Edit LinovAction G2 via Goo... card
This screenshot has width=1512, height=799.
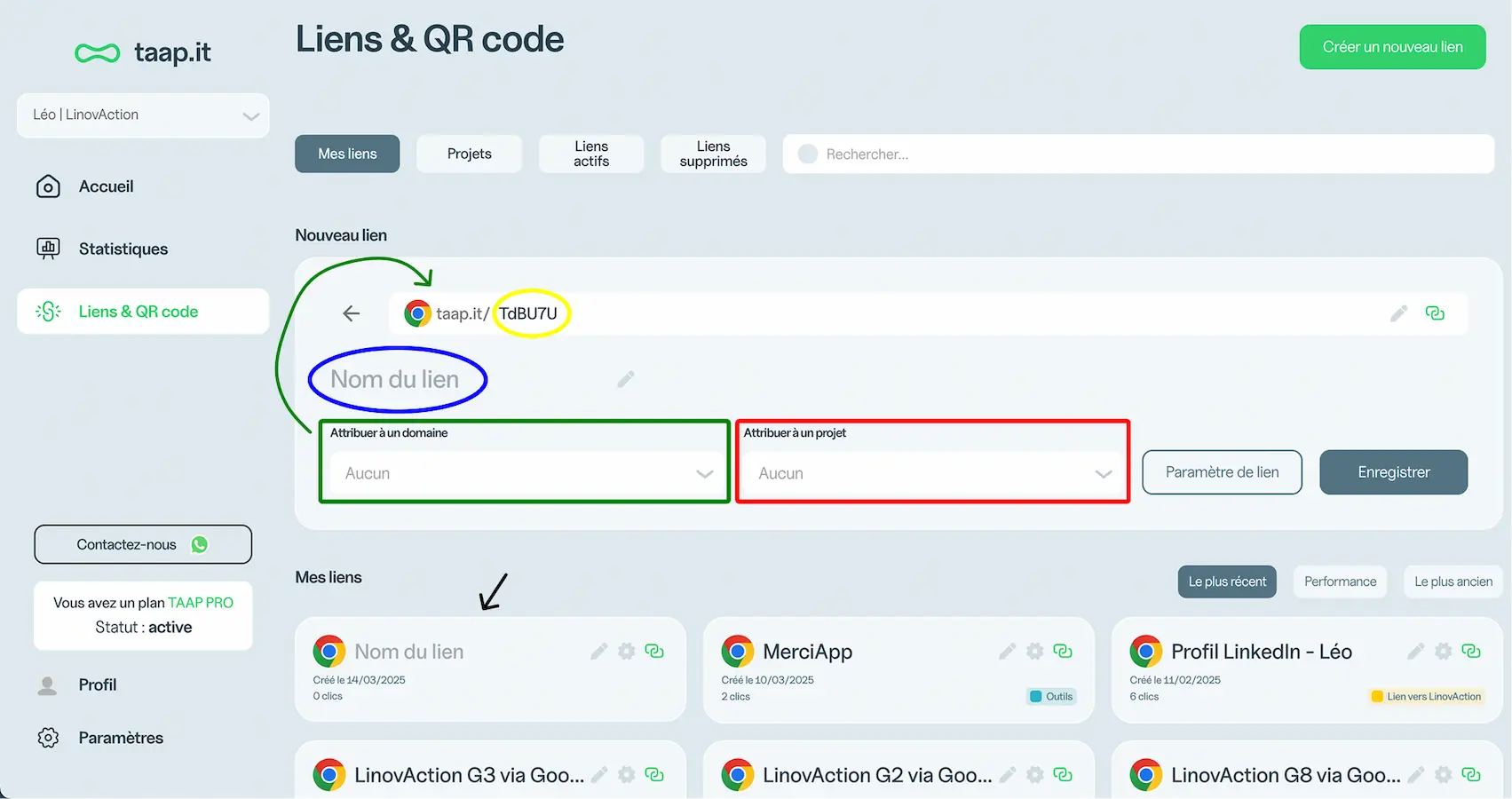[1008, 775]
